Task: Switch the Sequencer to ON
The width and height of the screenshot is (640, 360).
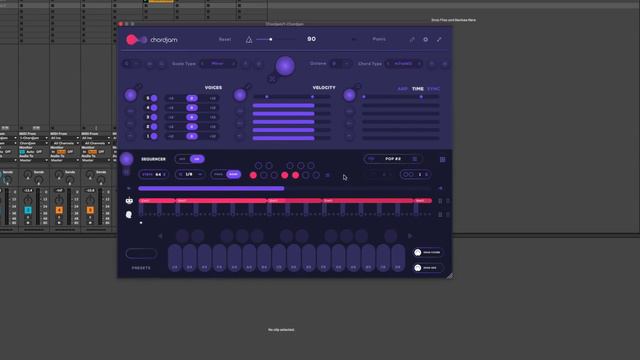Action: pos(197,159)
